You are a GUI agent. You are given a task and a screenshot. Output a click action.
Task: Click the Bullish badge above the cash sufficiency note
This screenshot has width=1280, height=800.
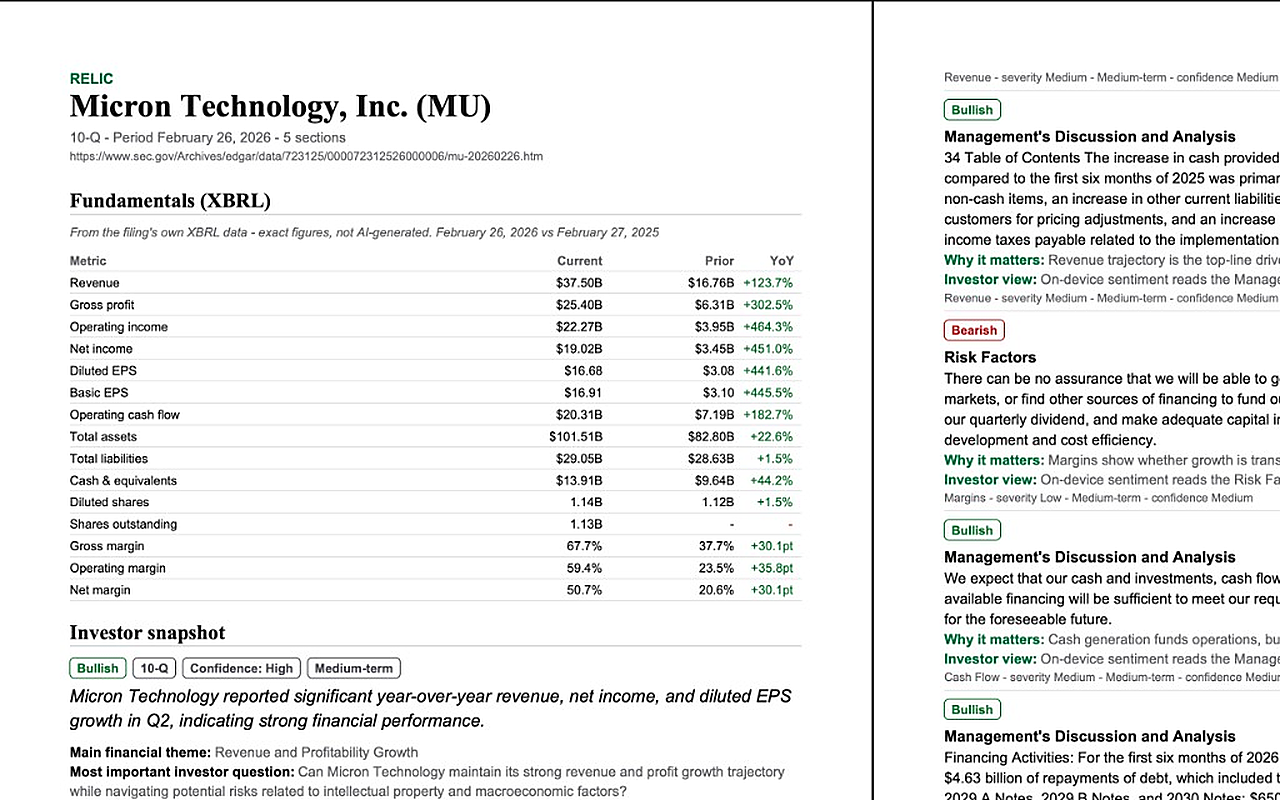point(972,530)
